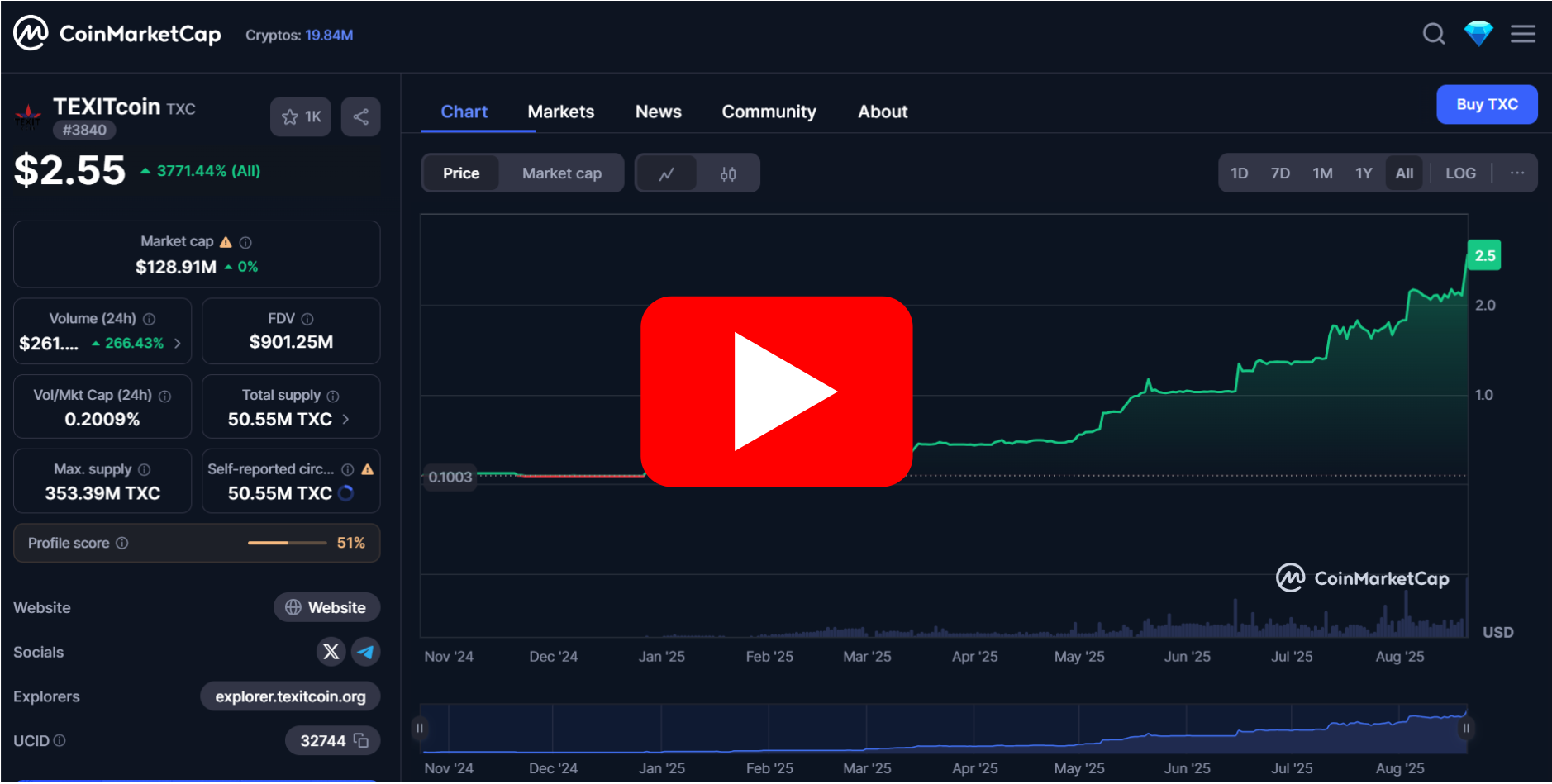This screenshot has height=784, width=1552.
Task: Open explorer.texitcoin.org link
Action: coord(290,696)
